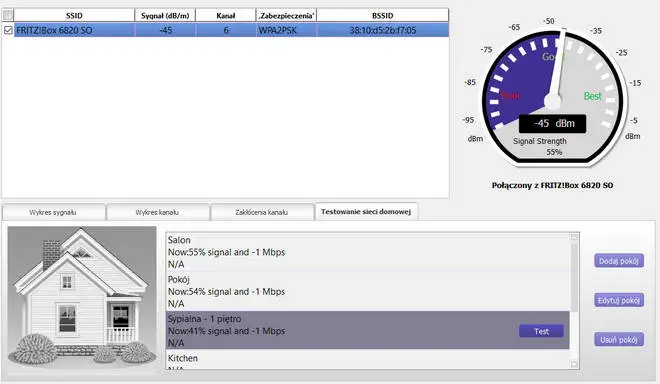This screenshot has width=660, height=384.
Task: Click the BSSID 38:10:d5:2b:f7:05 cell
Action: (383, 30)
